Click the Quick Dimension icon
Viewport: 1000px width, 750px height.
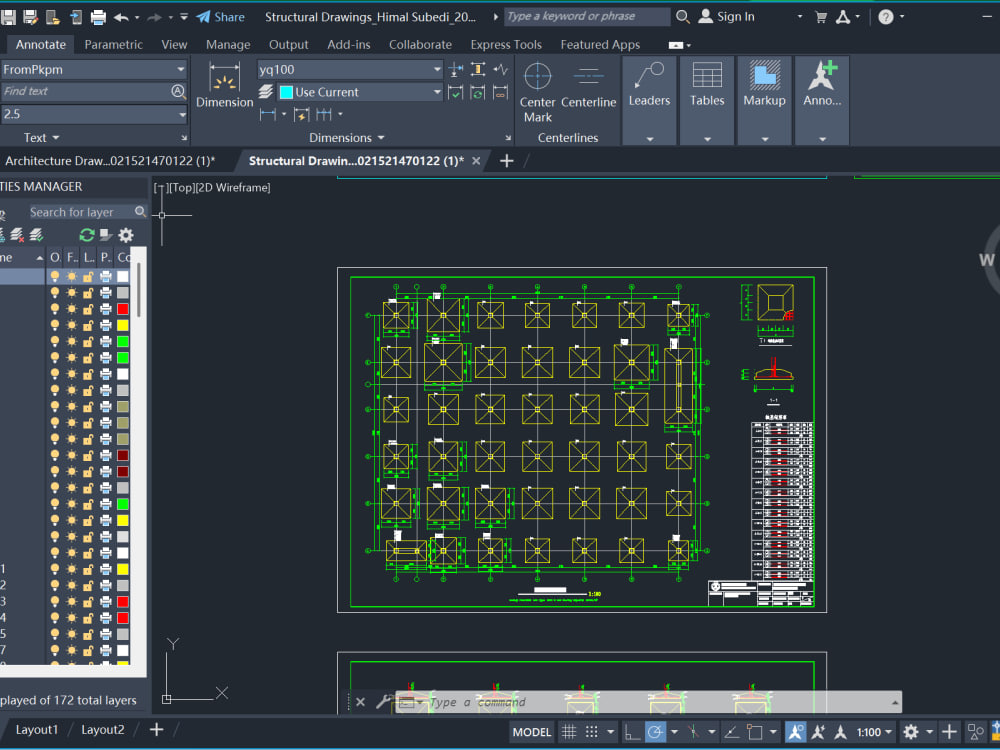(301, 114)
